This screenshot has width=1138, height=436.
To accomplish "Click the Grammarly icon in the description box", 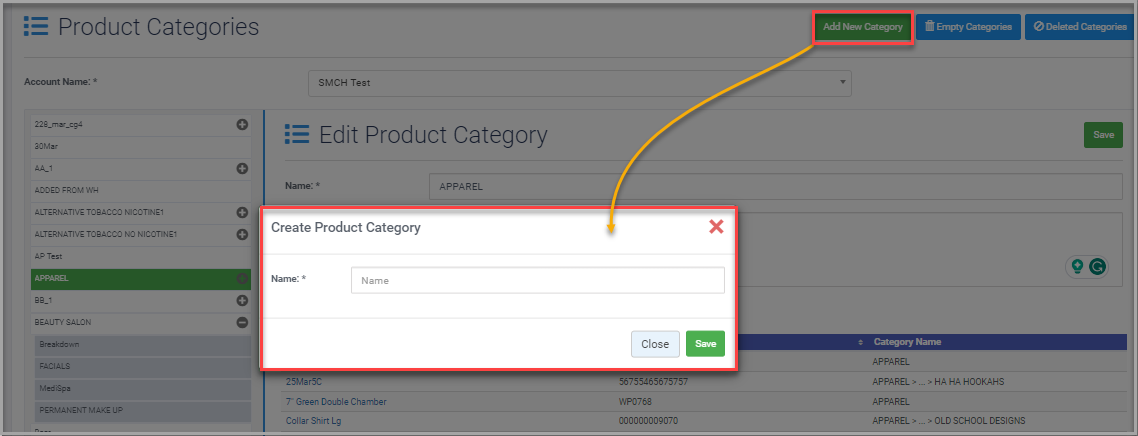I will point(1098,267).
